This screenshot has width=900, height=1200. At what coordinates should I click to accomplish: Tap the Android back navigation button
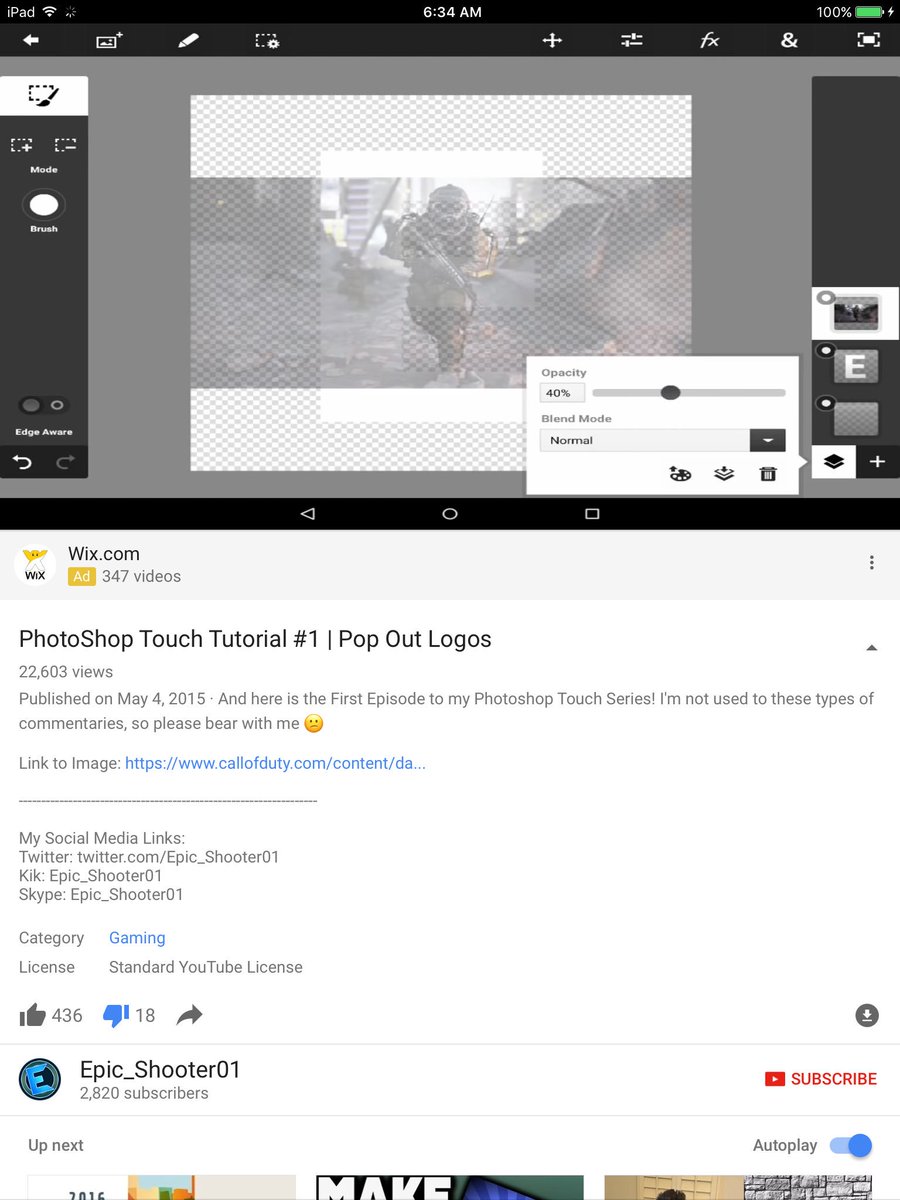pyautogui.click(x=308, y=513)
